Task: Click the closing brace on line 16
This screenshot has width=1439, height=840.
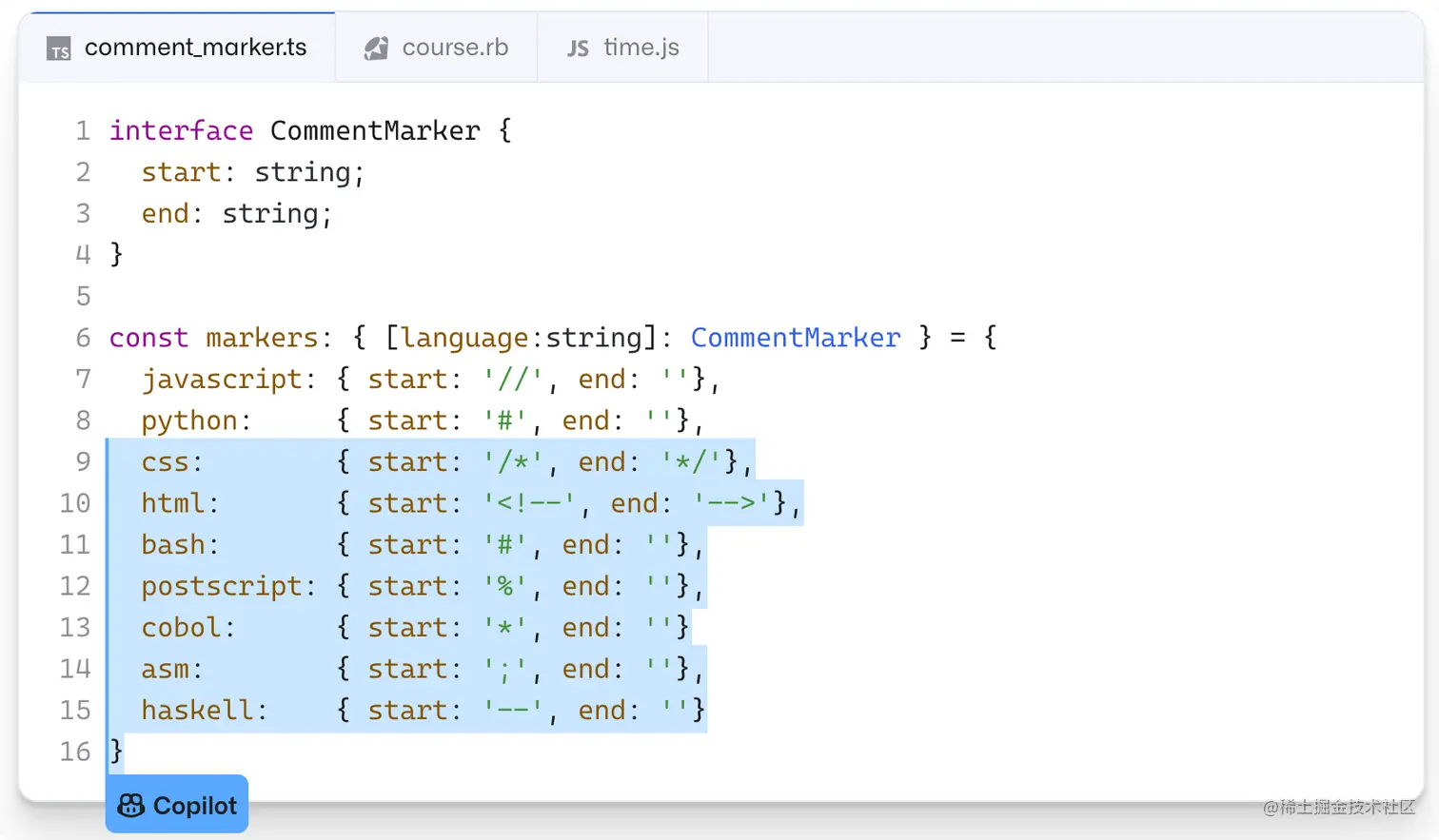Action: pos(116,752)
